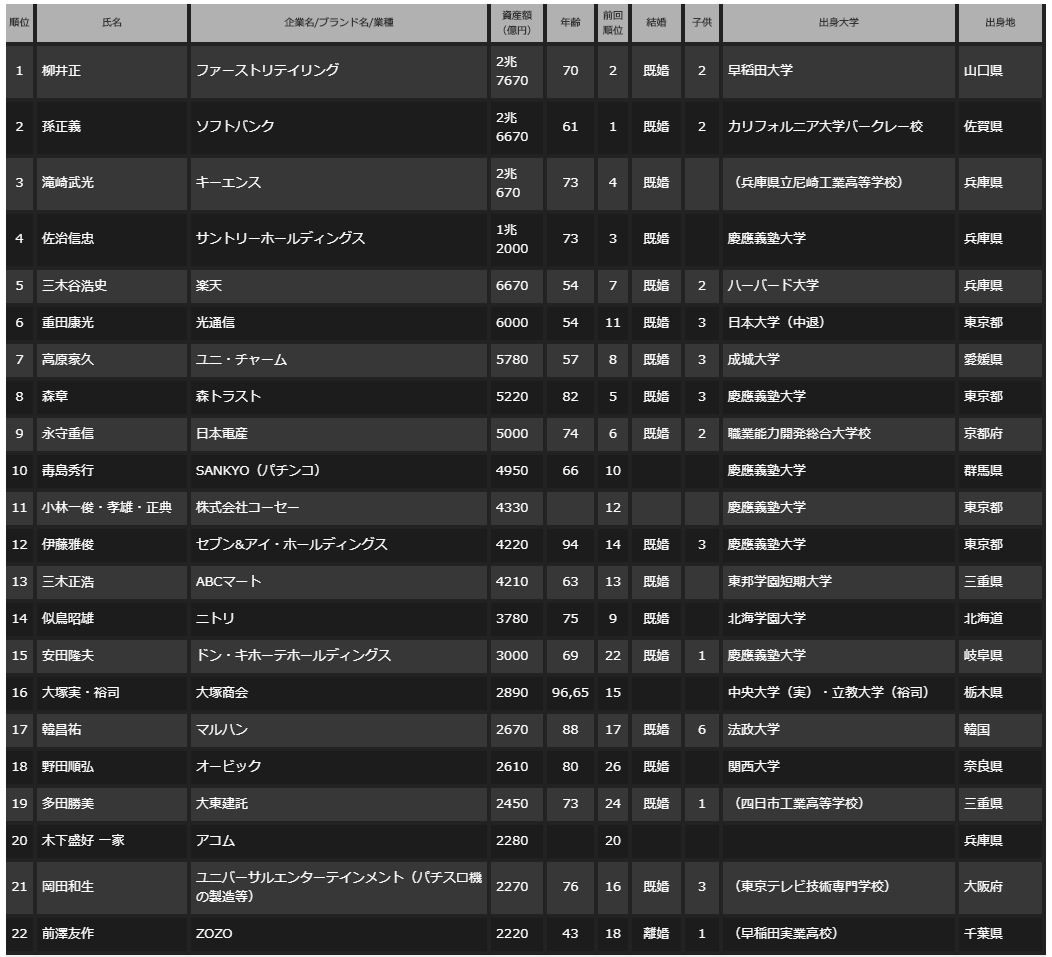
Task: Click the company cell 大東建託
Action: (339, 803)
